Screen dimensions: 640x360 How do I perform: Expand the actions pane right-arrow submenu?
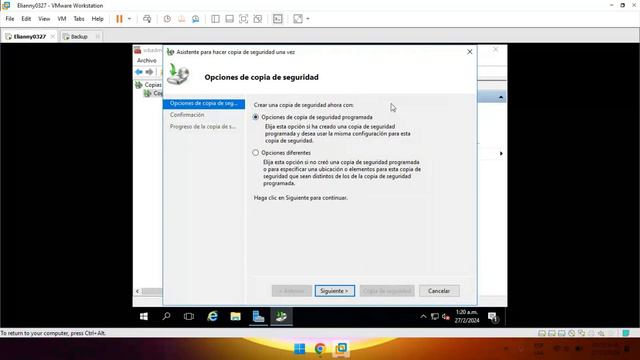pos(501,153)
